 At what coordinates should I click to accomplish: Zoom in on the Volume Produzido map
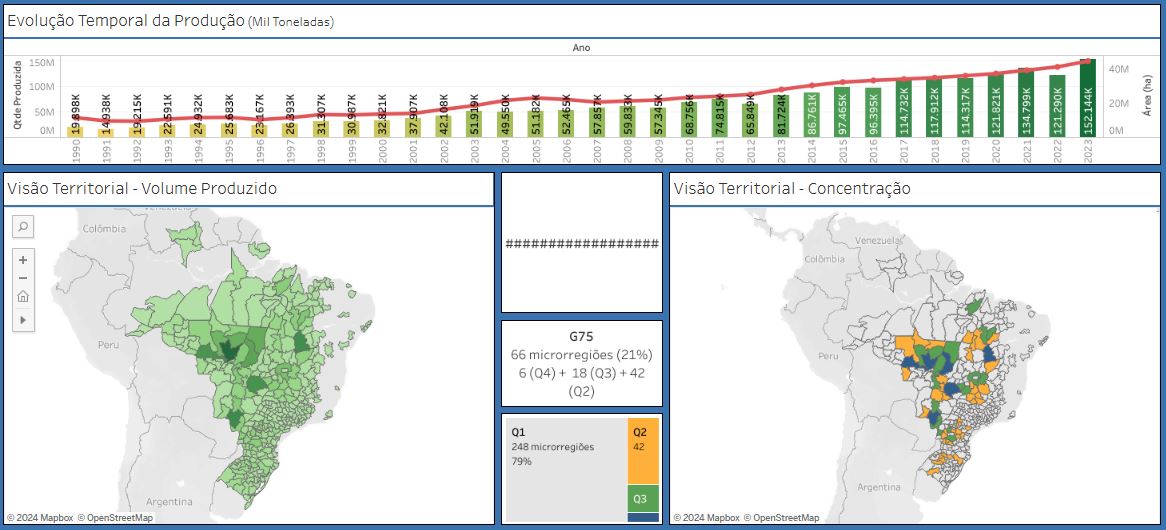coord(23,259)
